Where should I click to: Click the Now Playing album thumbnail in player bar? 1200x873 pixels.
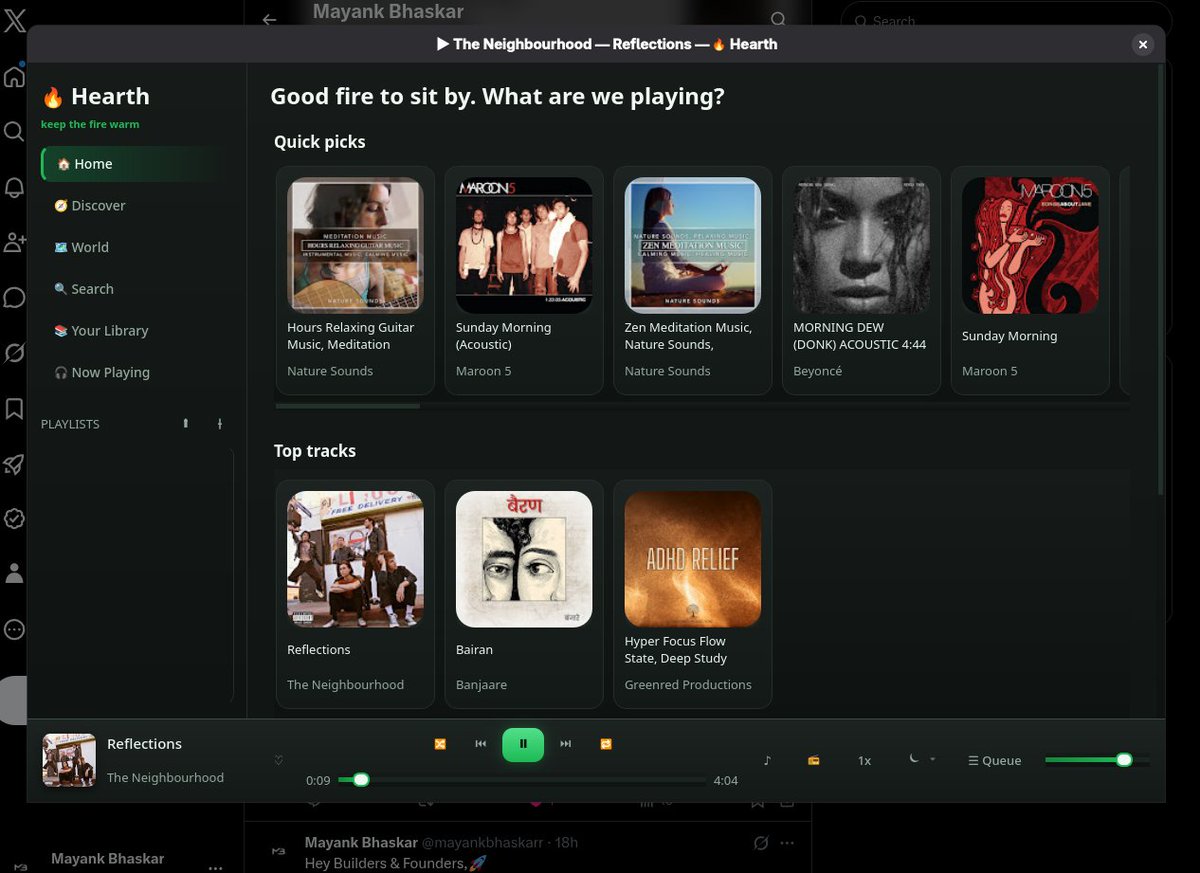pos(69,760)
